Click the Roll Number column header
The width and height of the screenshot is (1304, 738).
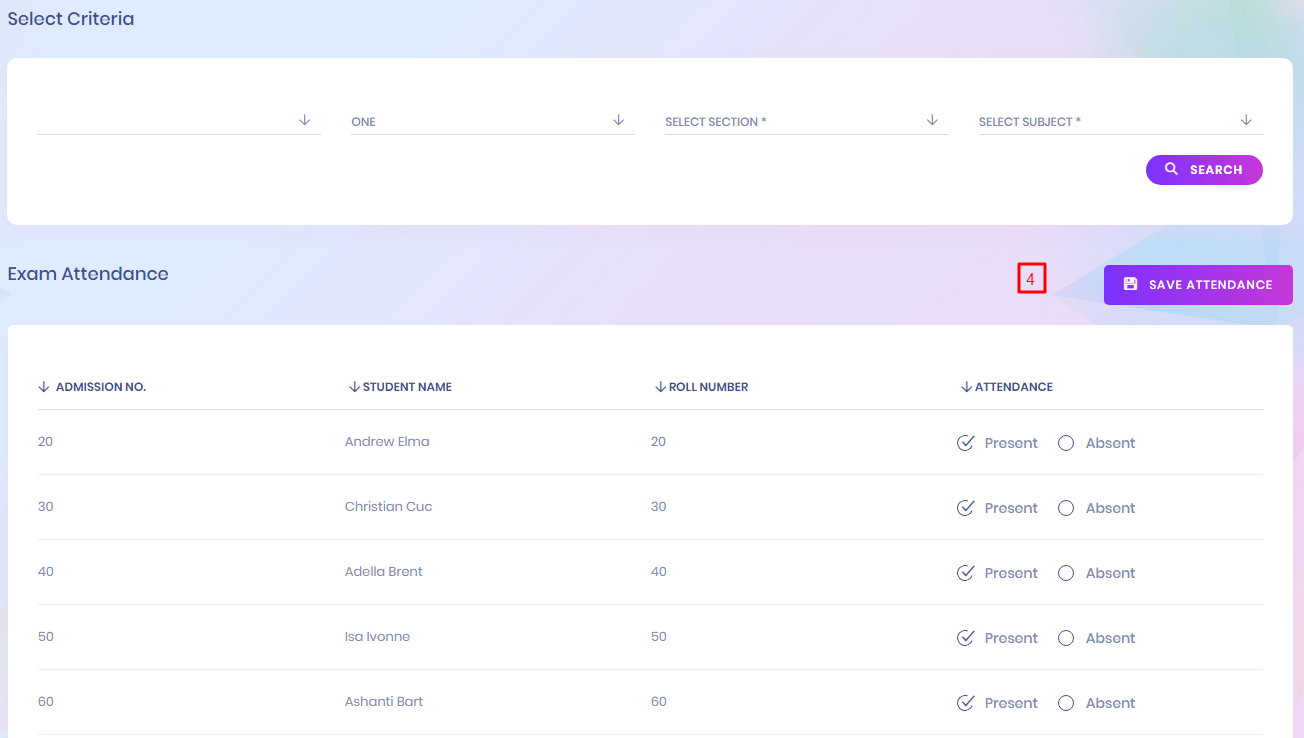708,387
